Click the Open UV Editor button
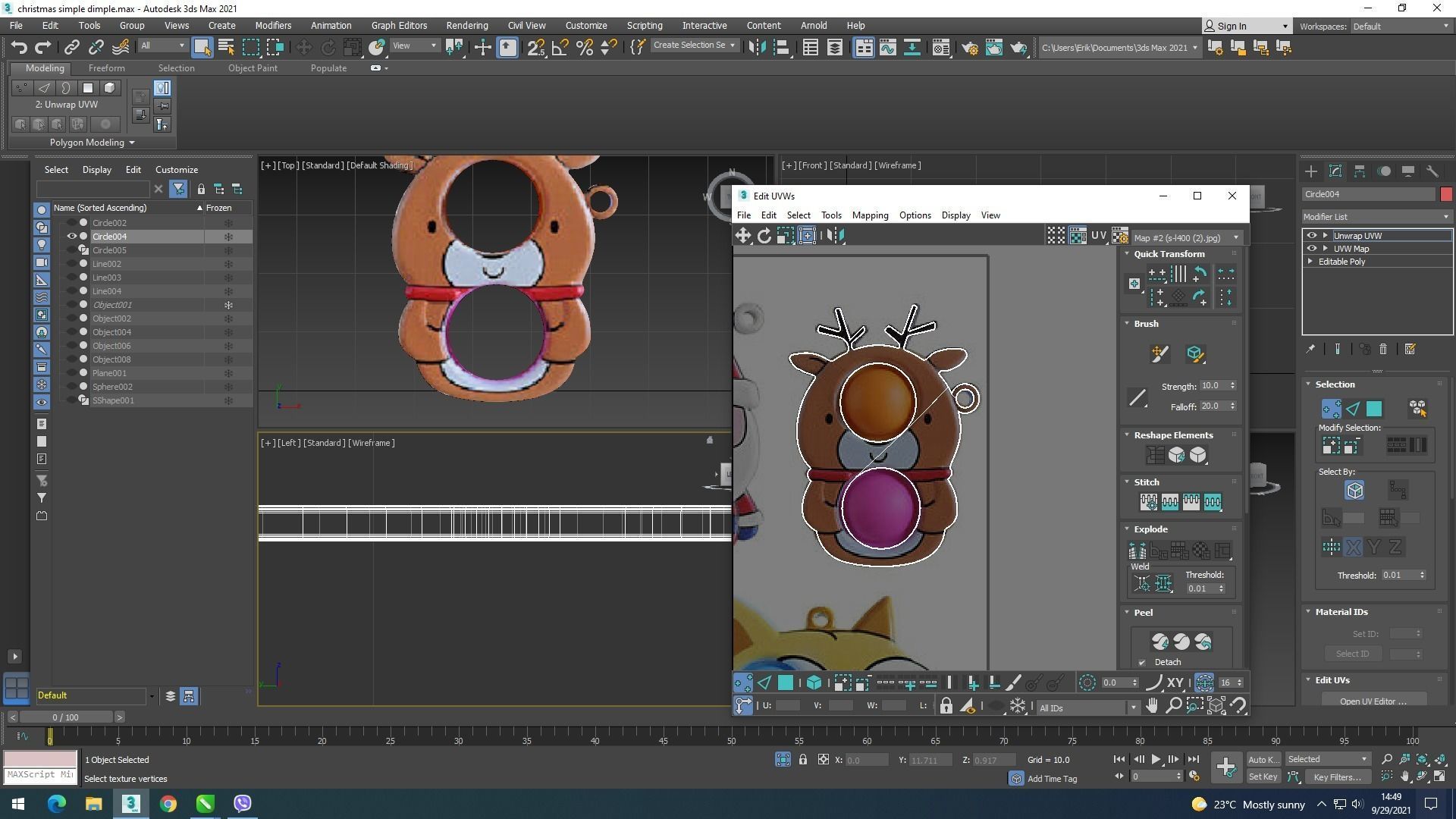The image size is (1456, 819). [1373, 701]
